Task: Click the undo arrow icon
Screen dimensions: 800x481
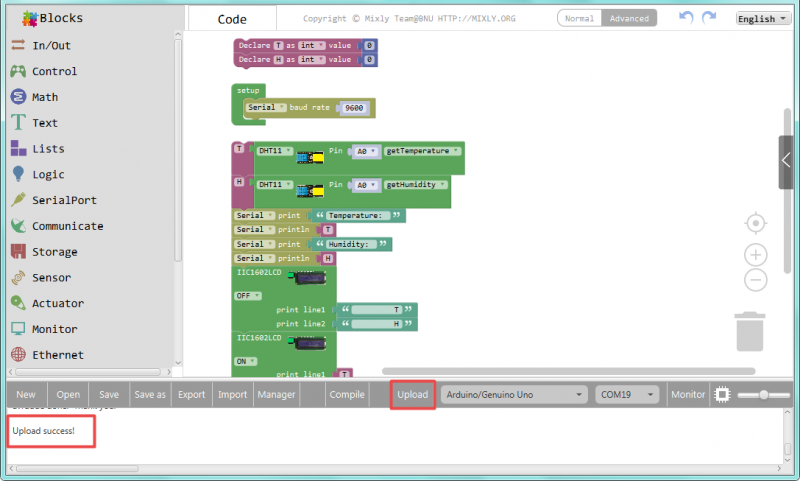Action: point(686,18)
